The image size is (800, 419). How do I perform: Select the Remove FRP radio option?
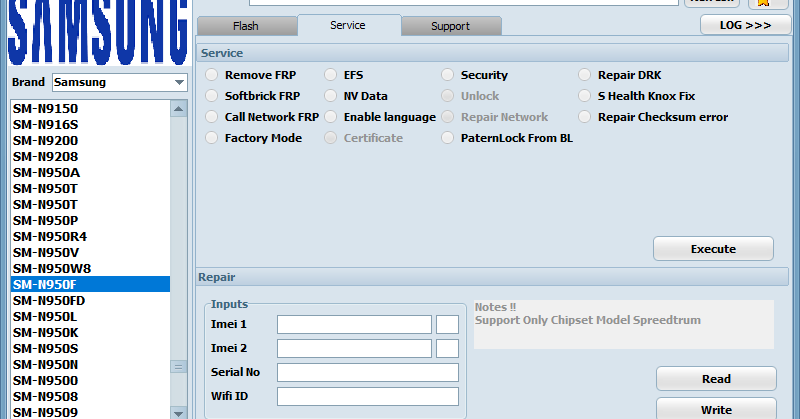point(212,75)
